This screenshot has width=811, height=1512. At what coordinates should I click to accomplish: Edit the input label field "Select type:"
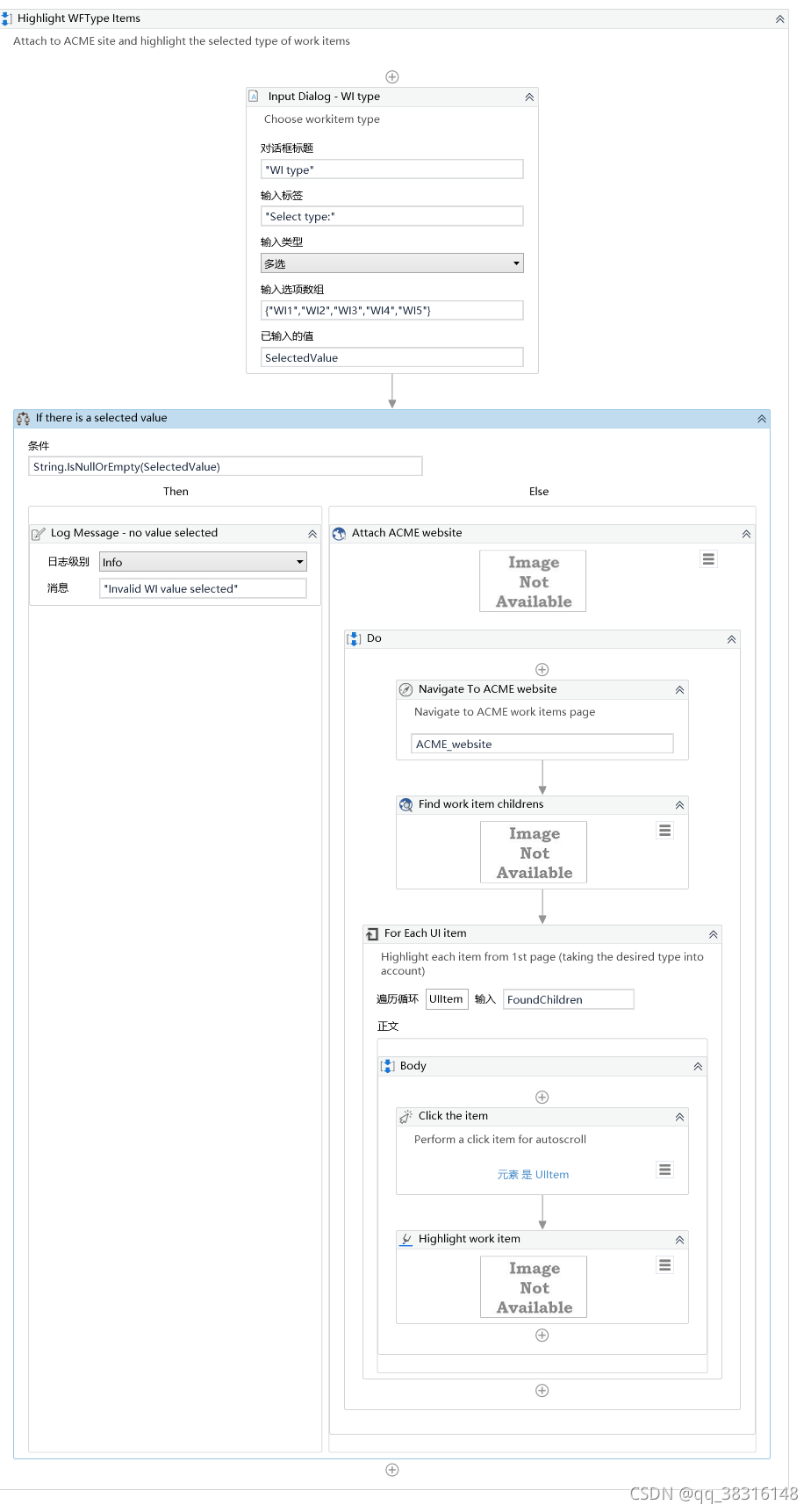pos(392,216)
